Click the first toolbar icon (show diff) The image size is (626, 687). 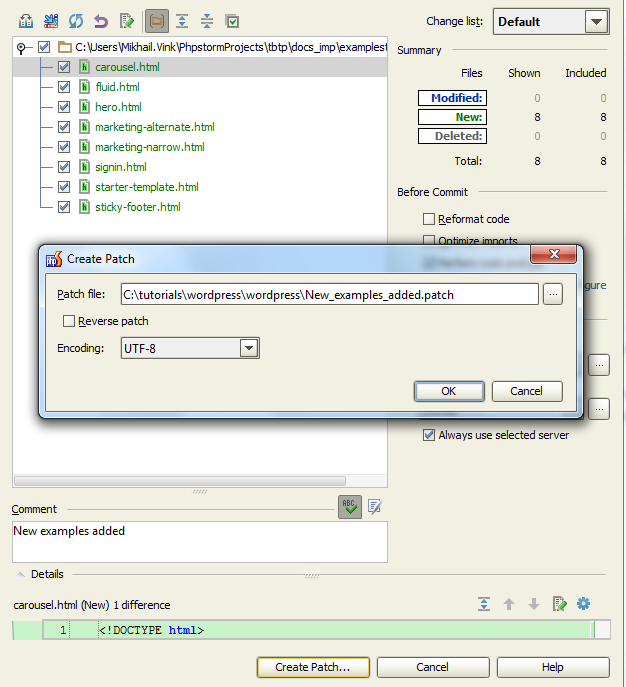pyautogui.click(x=26, y=21)
